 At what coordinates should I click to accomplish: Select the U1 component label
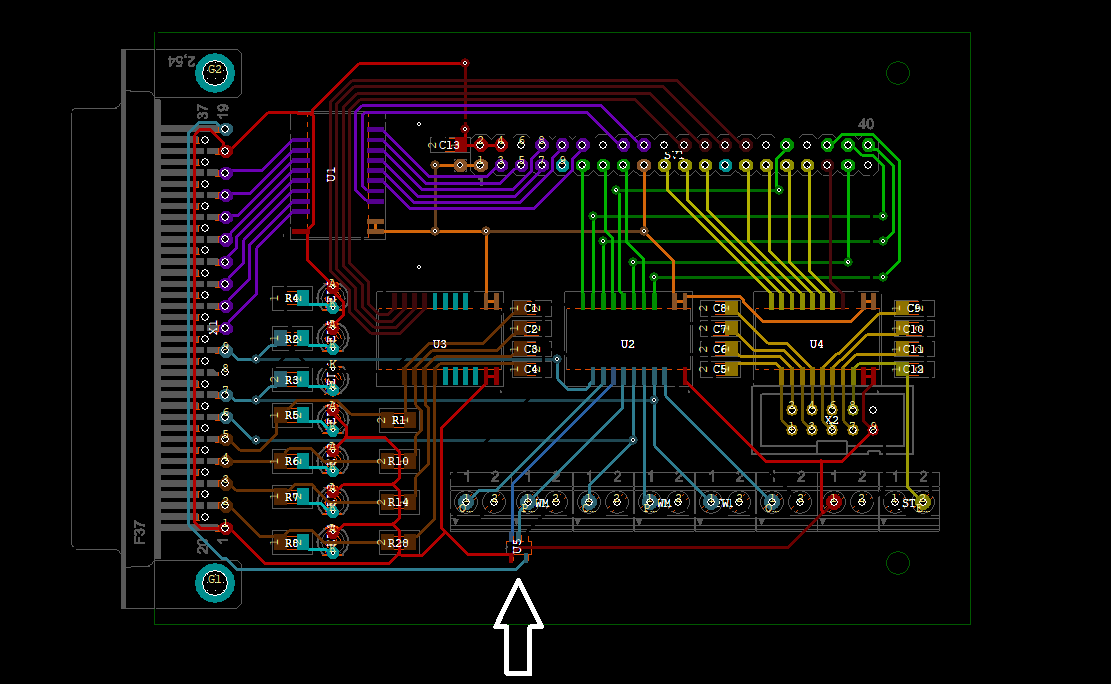click(331, 174)
